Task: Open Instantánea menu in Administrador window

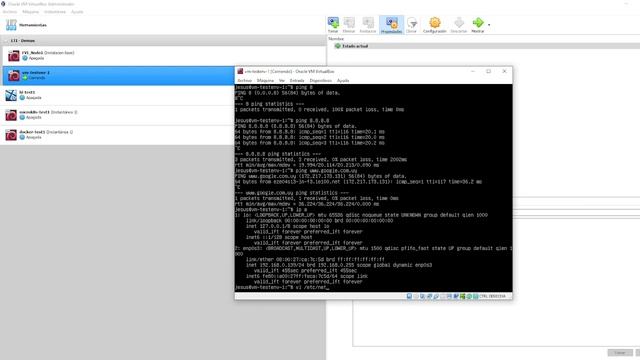Action: pos(55,12)
